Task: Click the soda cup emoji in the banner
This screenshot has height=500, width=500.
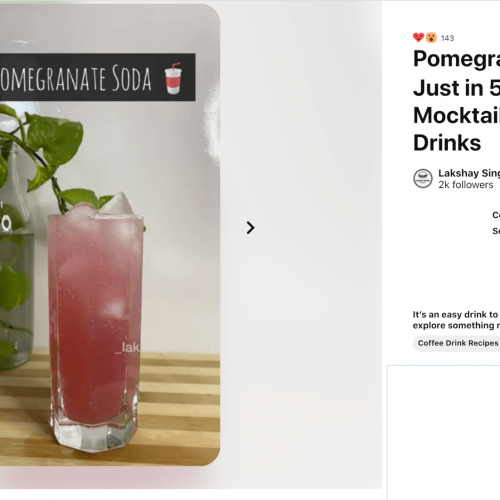Action: pyautogui.click(x=173, y=78)
